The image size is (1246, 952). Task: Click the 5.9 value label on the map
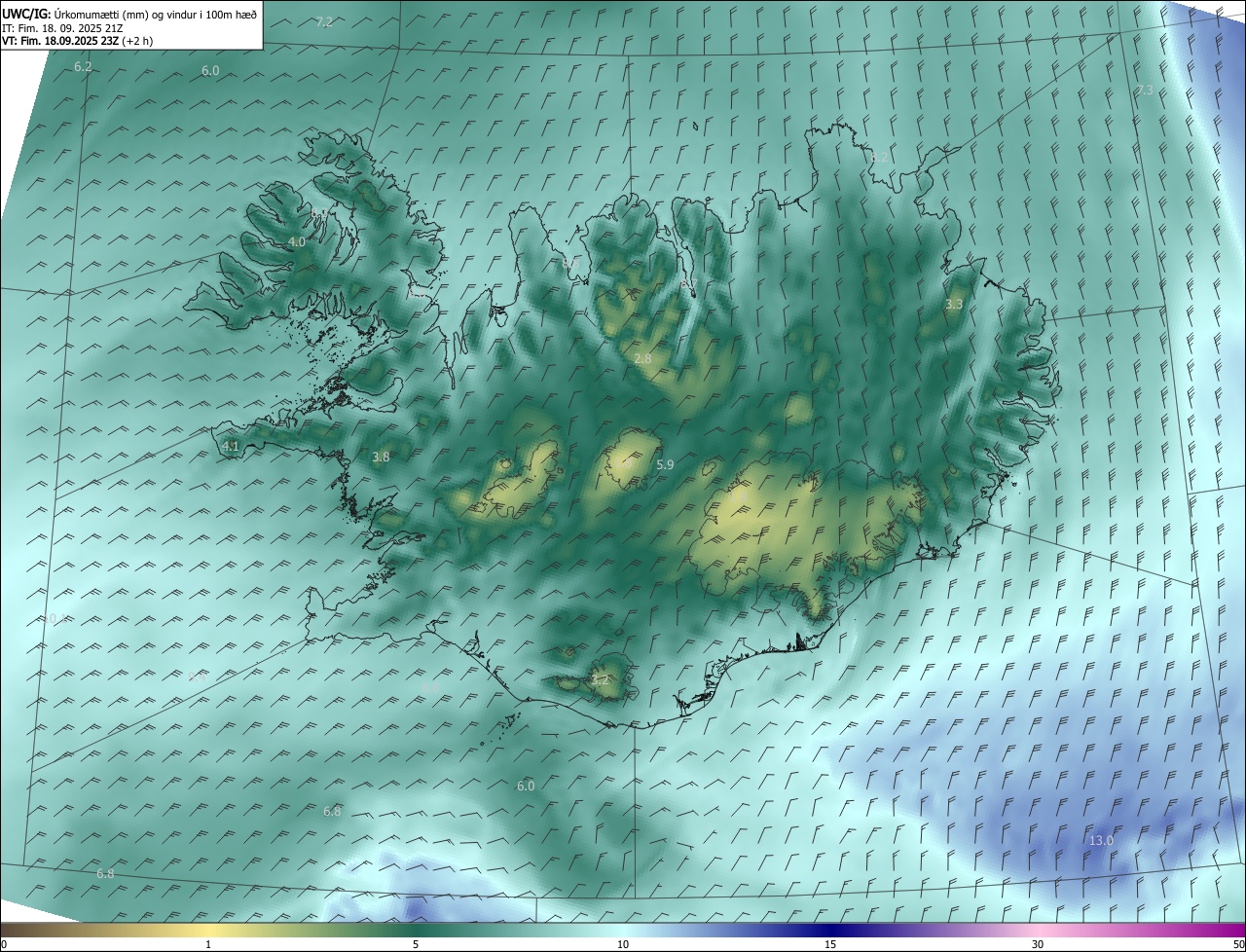(x=665, y=465)
